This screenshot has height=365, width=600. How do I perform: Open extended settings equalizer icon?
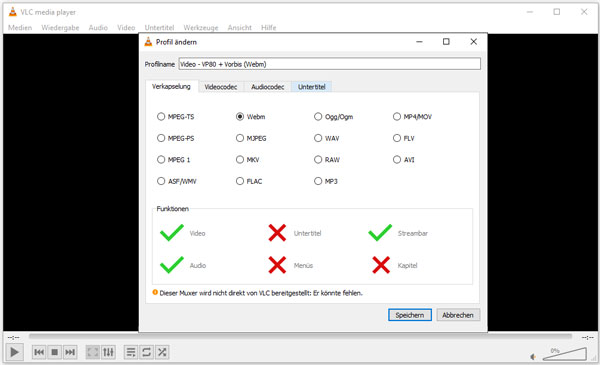[x=108, y=352]
